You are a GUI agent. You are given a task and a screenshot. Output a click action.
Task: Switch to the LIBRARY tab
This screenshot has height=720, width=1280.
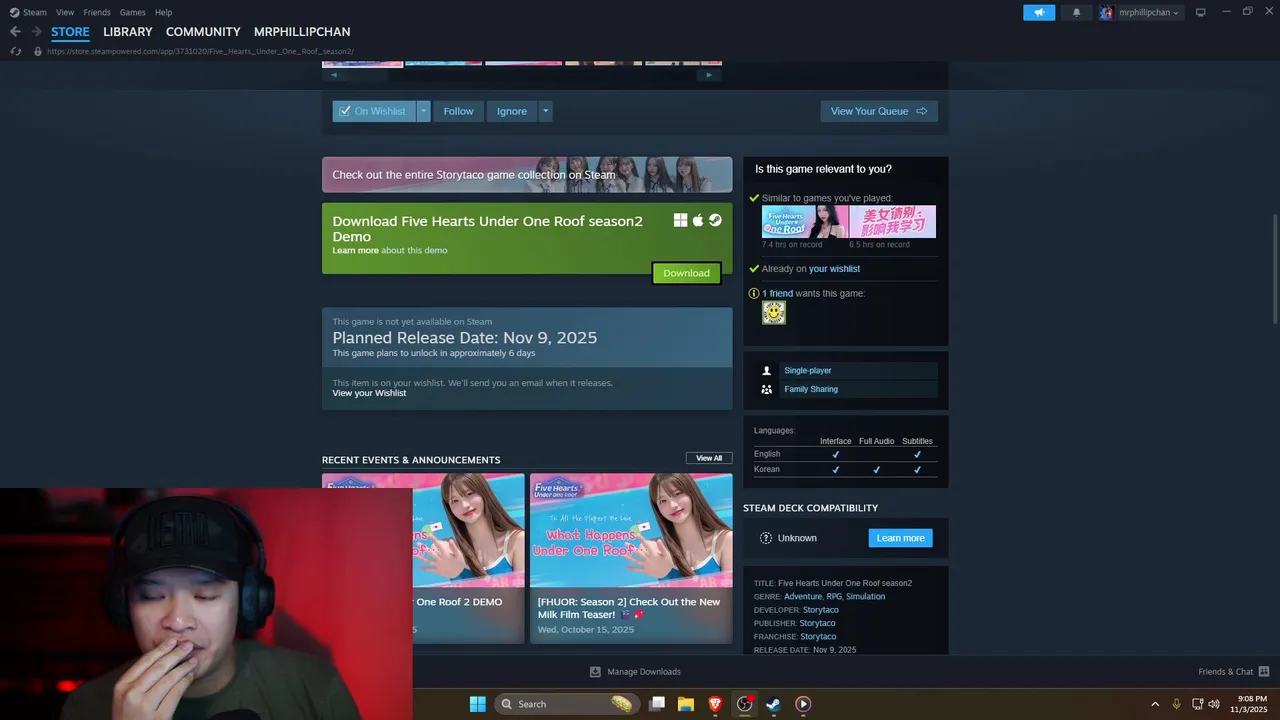tap(128, 32)
